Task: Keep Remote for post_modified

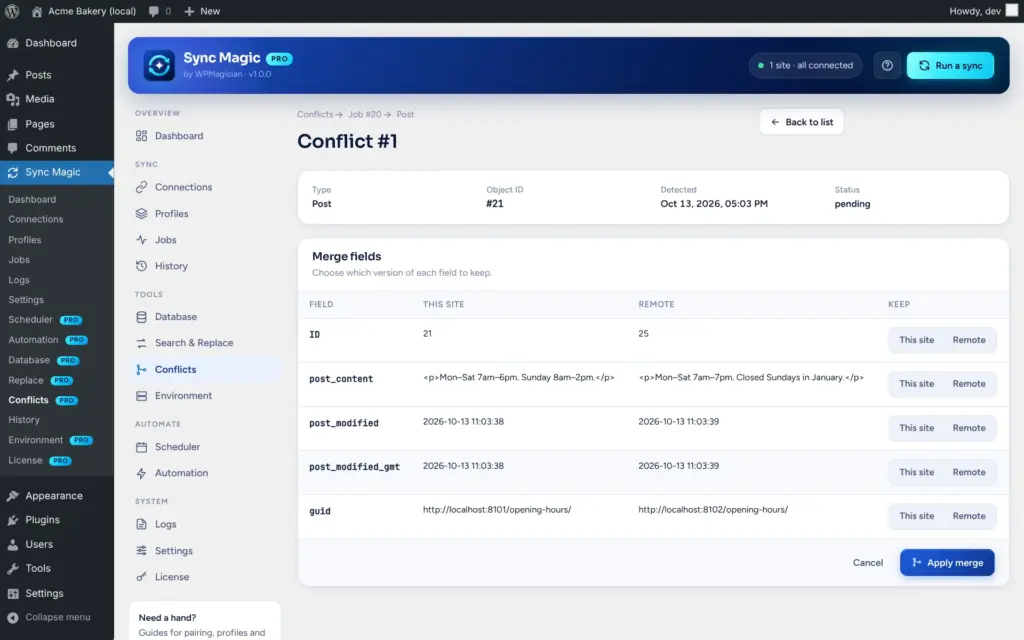Action: click(x=968, y=428)
